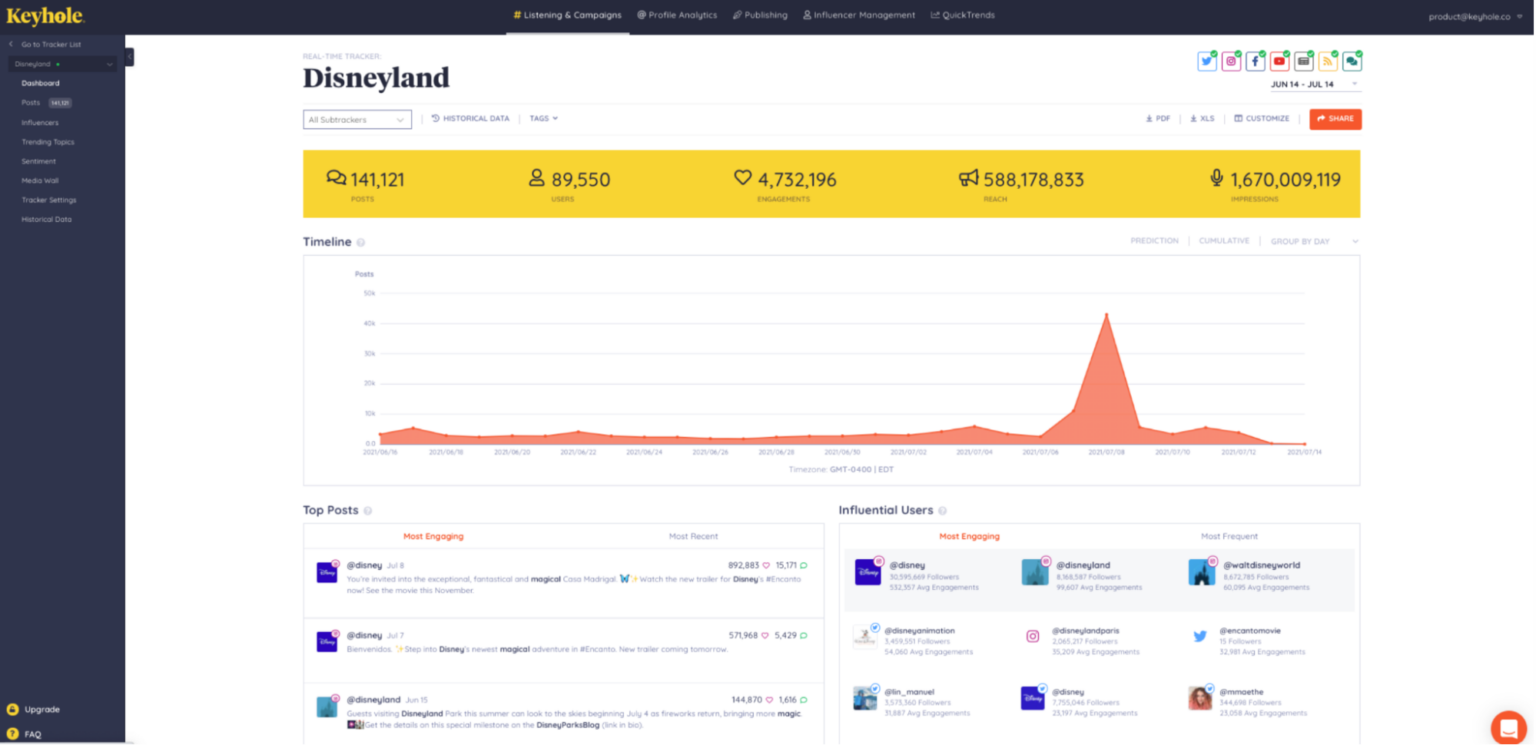This screenshot has height=745, width=1536.
Task: Click the Influential Users help icon
Action: point(942,511)
